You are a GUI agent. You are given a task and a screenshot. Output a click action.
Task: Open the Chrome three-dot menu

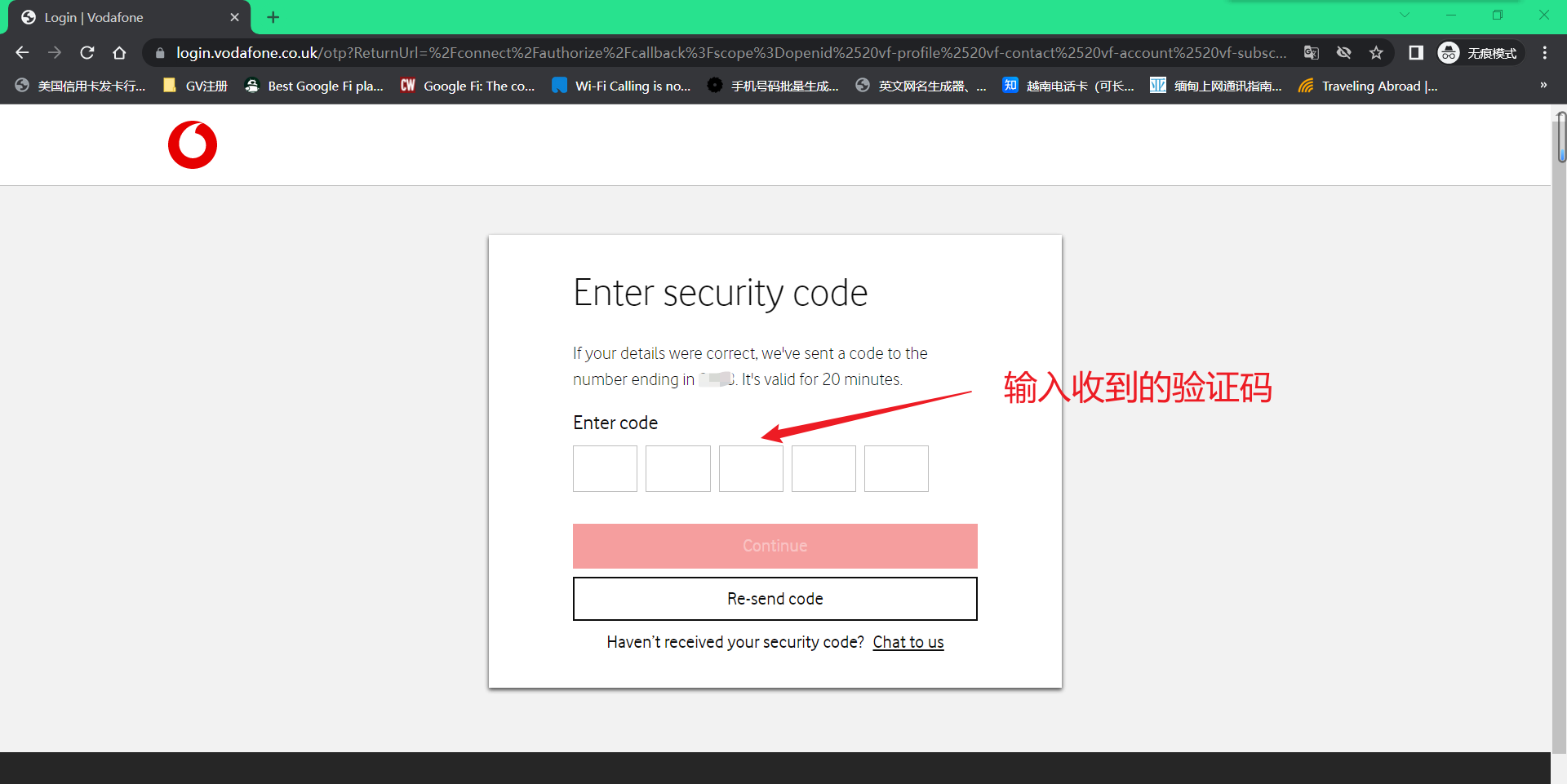point(1545,52)
